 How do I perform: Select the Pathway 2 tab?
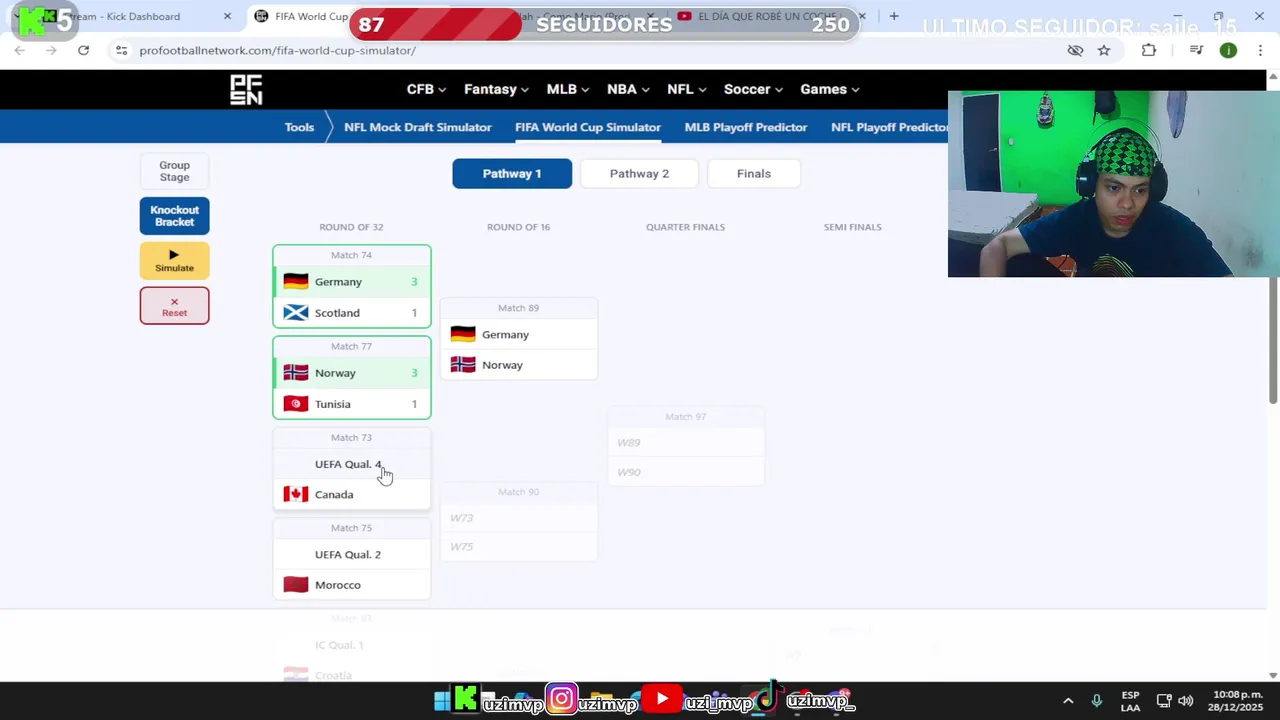point(639,173)
